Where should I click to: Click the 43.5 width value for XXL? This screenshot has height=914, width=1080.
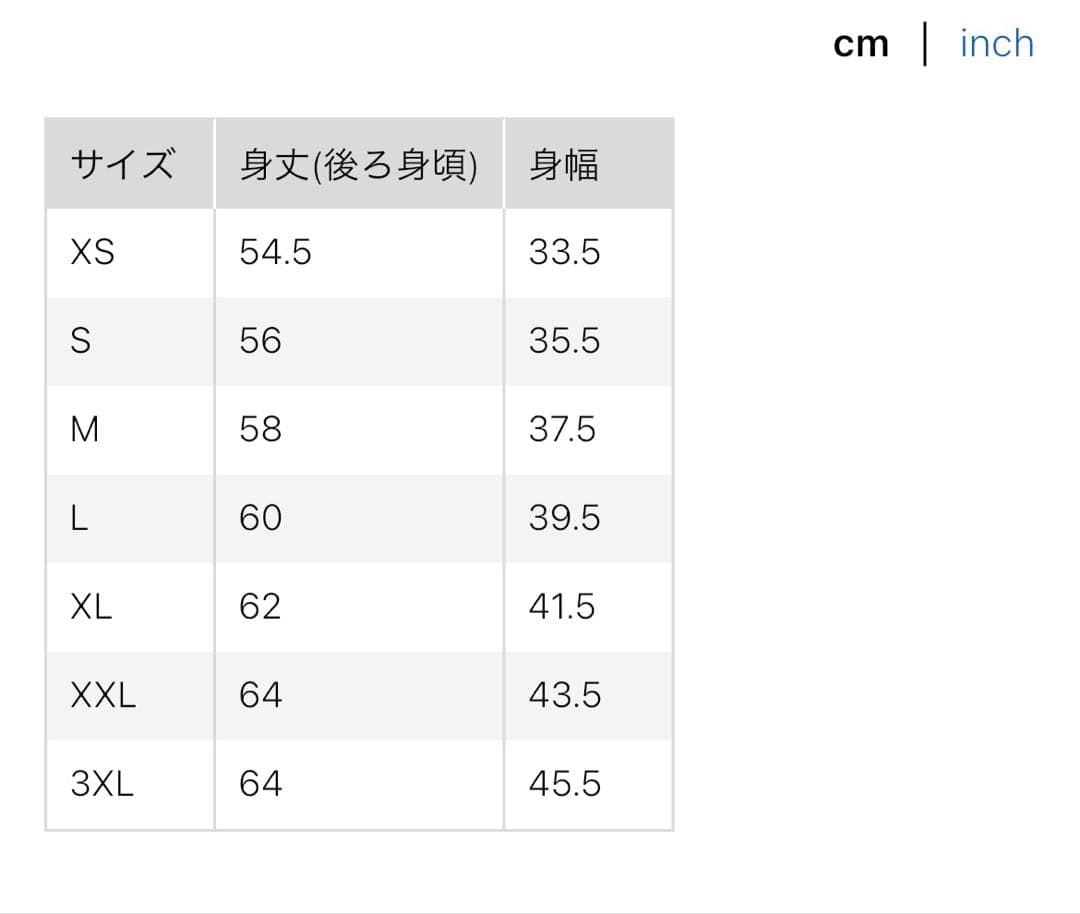coord(565,695)
